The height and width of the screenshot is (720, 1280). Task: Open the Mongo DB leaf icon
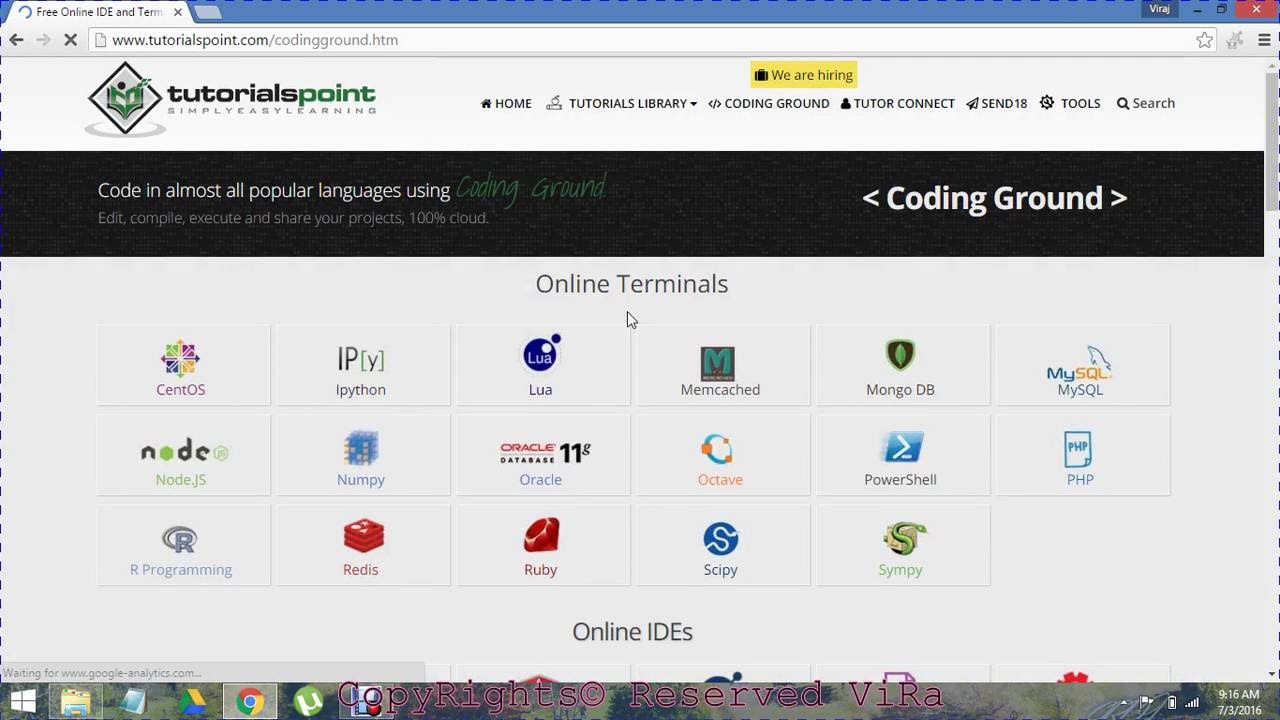pyautogui.click(x=900, y=355)
